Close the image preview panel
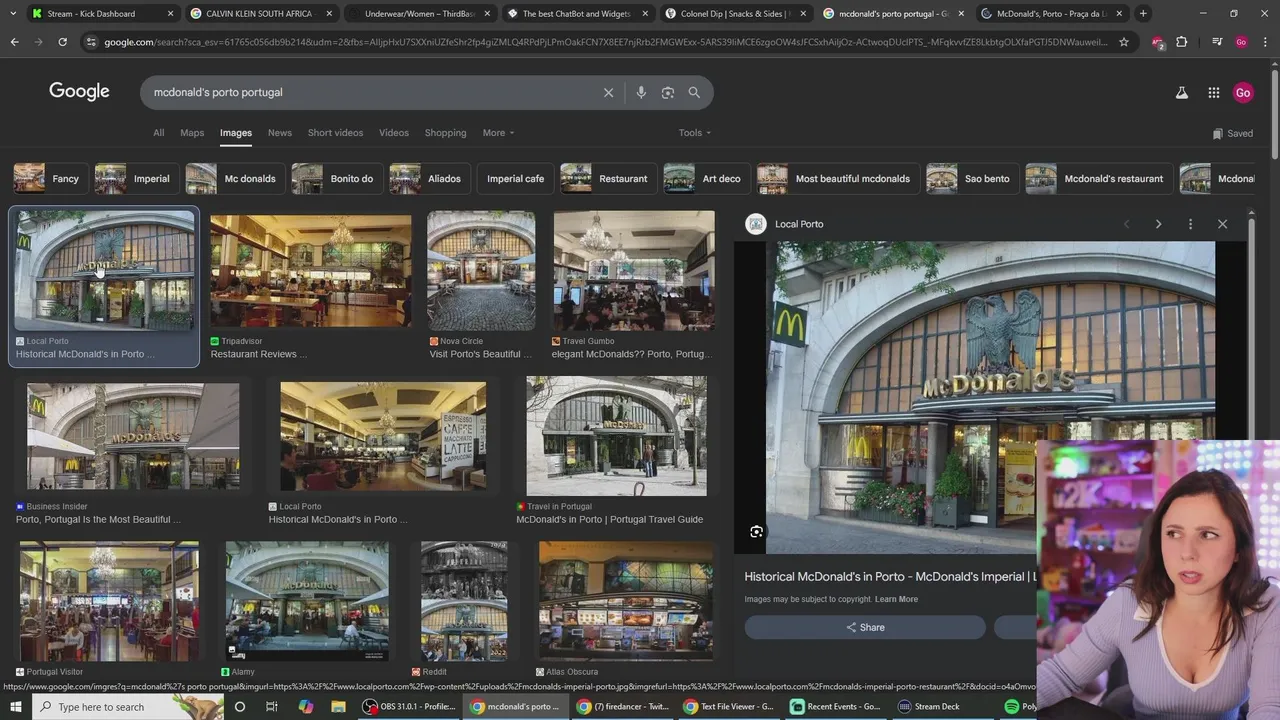 pyautogui.click(x=1222, y=224)
